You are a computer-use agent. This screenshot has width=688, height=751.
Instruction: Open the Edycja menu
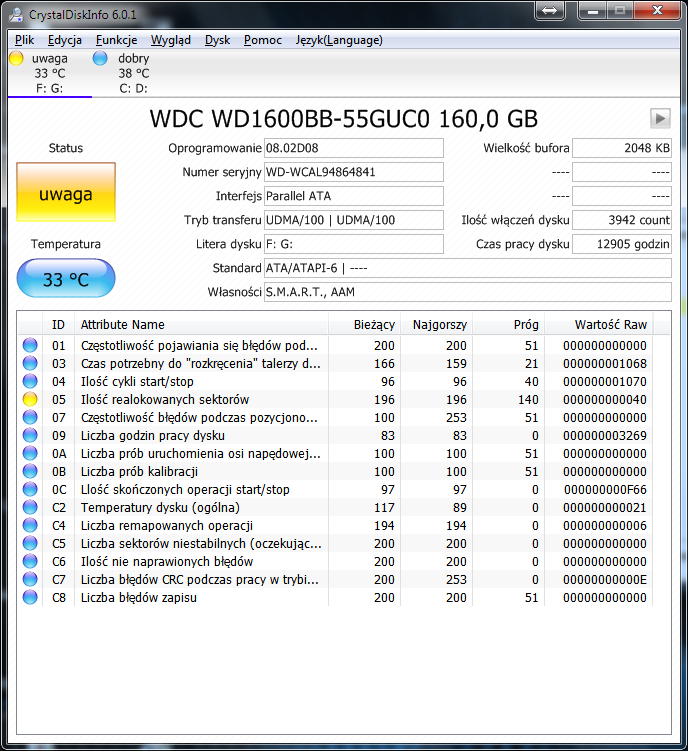[x=65, y=40]
